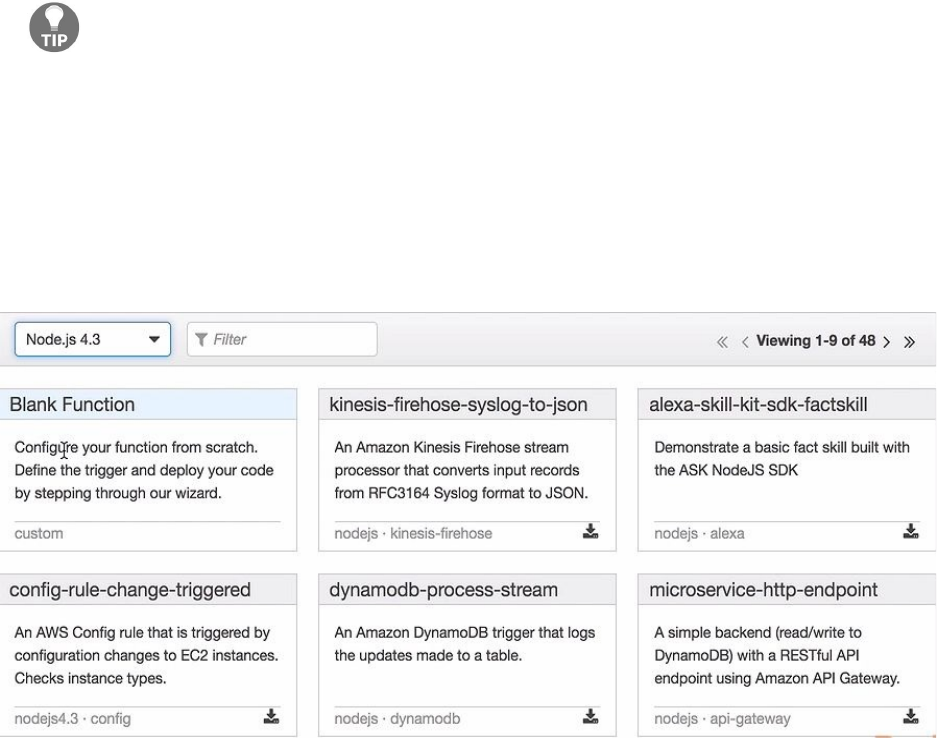Go to next page of blueprints

click(887, 342)
